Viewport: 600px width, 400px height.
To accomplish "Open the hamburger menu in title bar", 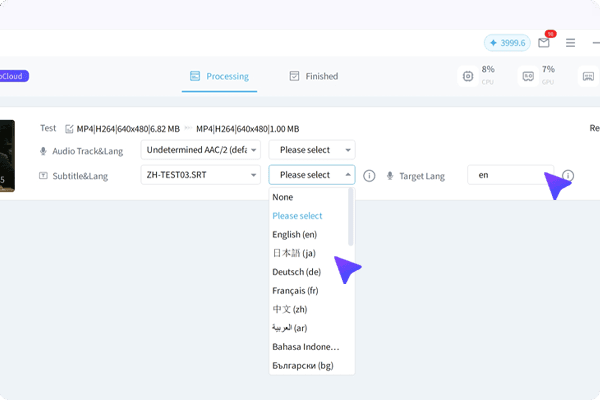I will click(x=570, y=43).
